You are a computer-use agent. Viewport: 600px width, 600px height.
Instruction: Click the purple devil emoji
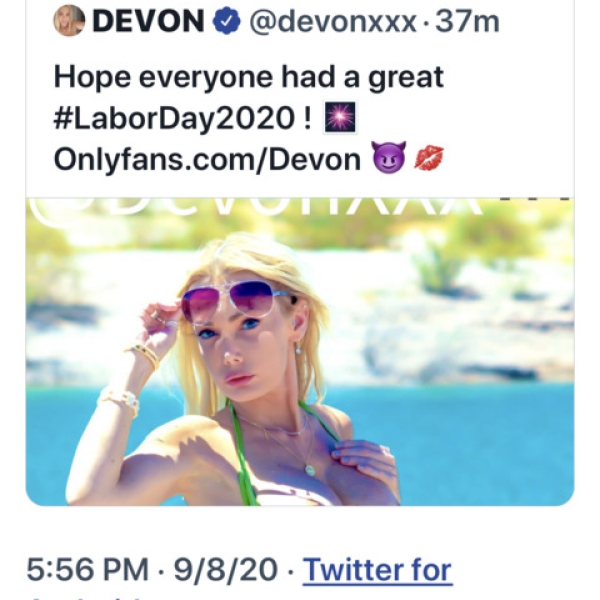(x=388, y=158)
